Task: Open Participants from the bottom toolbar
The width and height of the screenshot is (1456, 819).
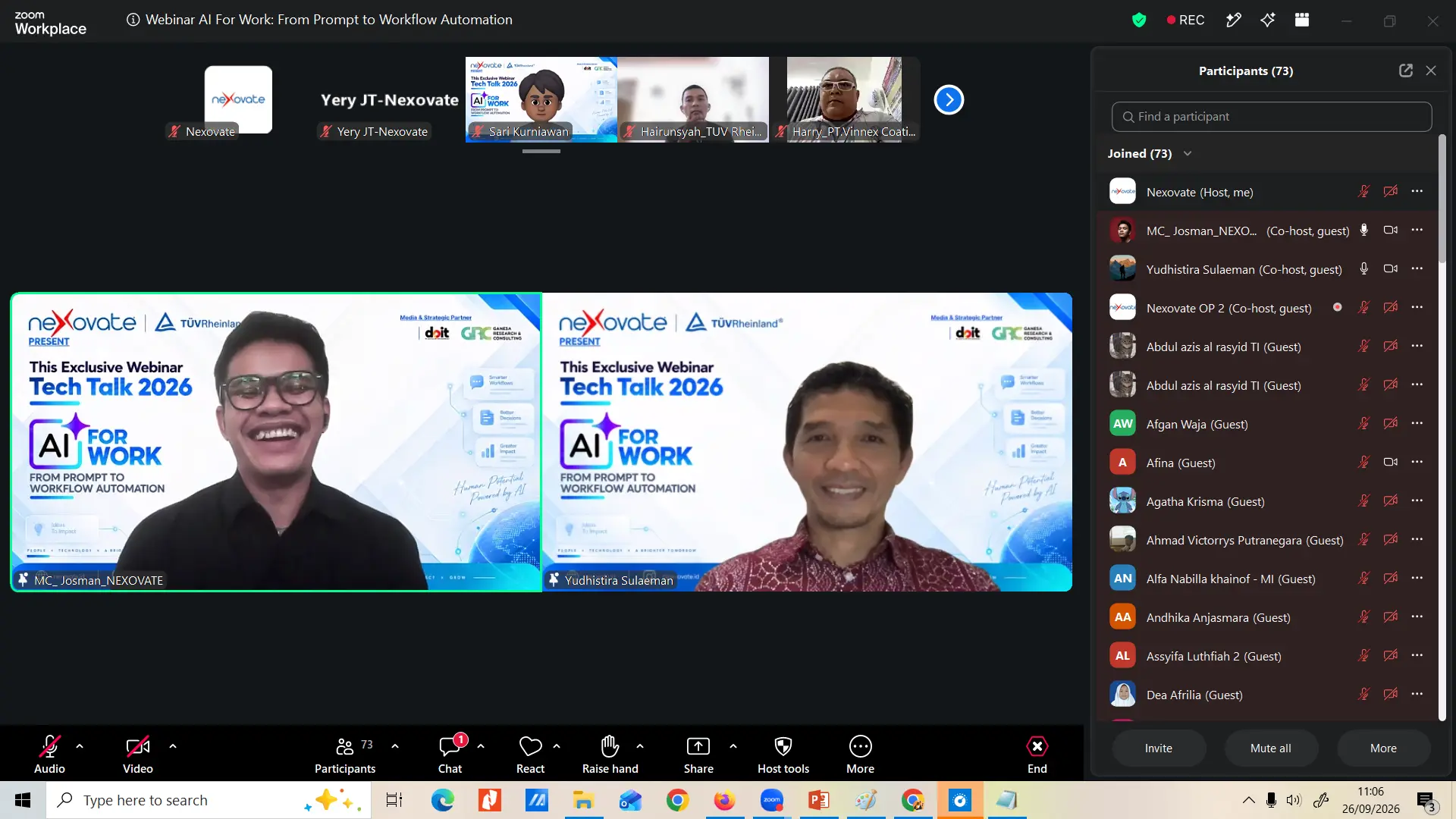Action: (x=345, y=754)
